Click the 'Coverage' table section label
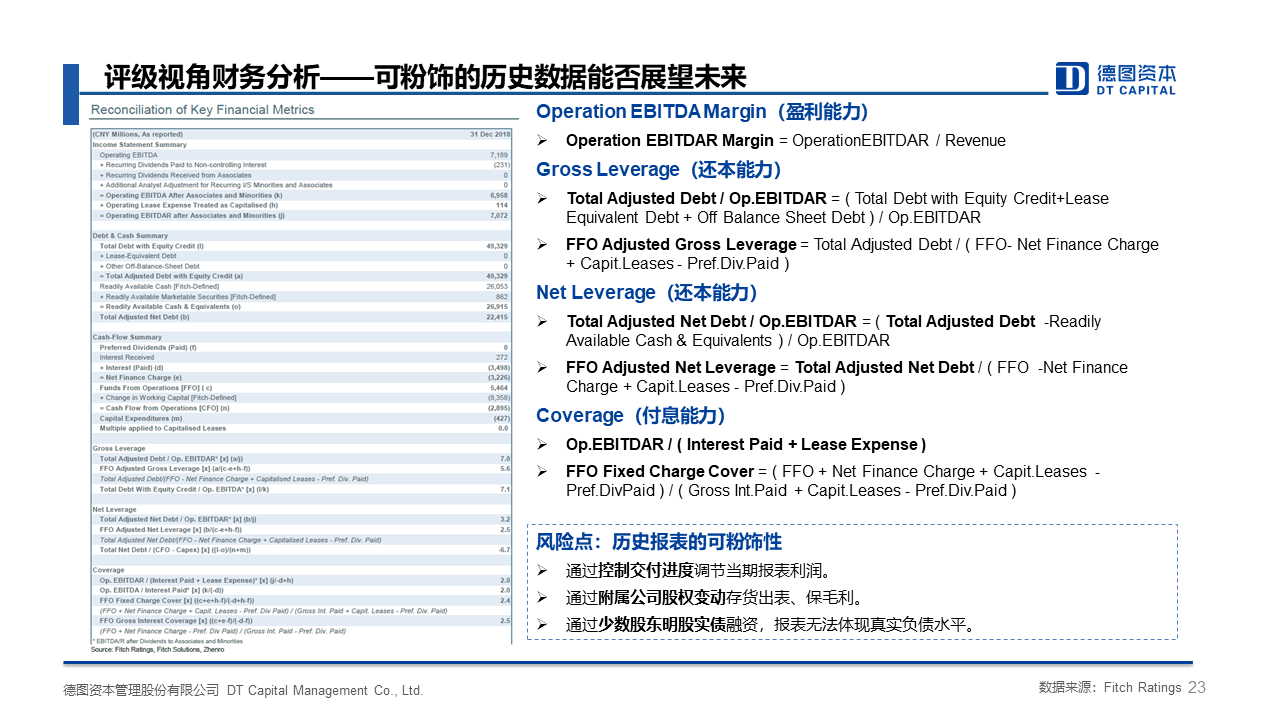Viewport: 1280px width, 720px height. (x=108, y=570)
